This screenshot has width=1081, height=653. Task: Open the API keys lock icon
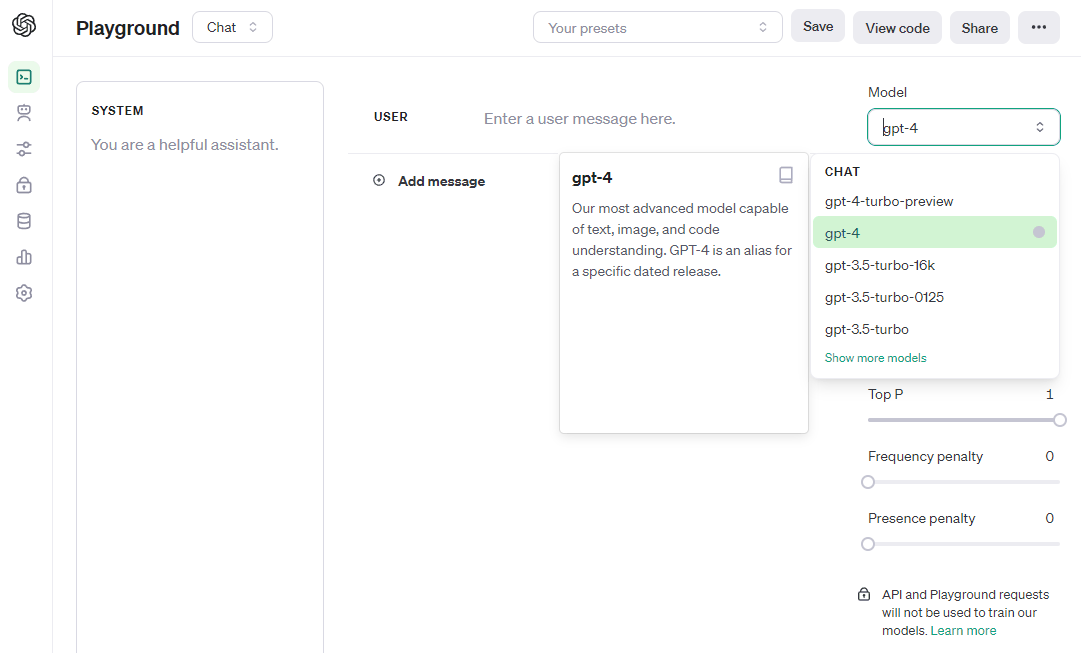pyautogui.click(x=24, y=185)
